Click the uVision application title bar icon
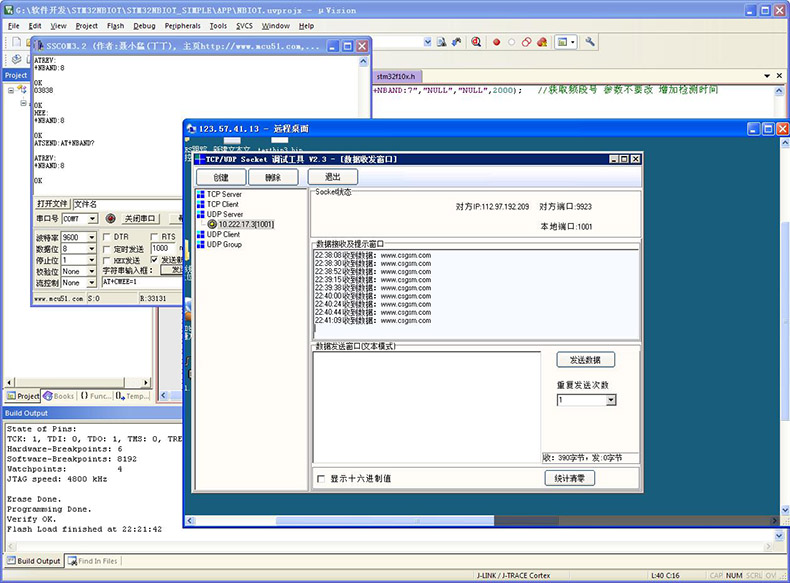Viewport: 790px width, 583px height. click(x=9, y=10)
